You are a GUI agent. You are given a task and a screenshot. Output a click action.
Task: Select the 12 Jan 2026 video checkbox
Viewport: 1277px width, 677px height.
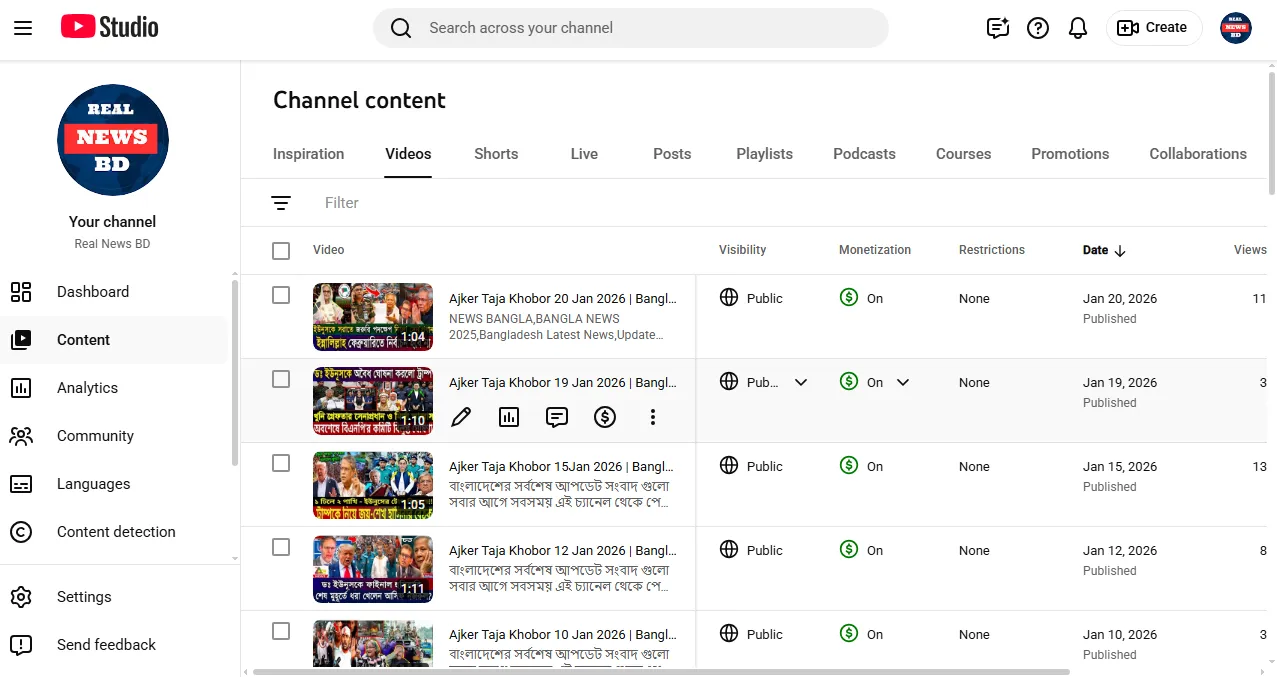281,547
